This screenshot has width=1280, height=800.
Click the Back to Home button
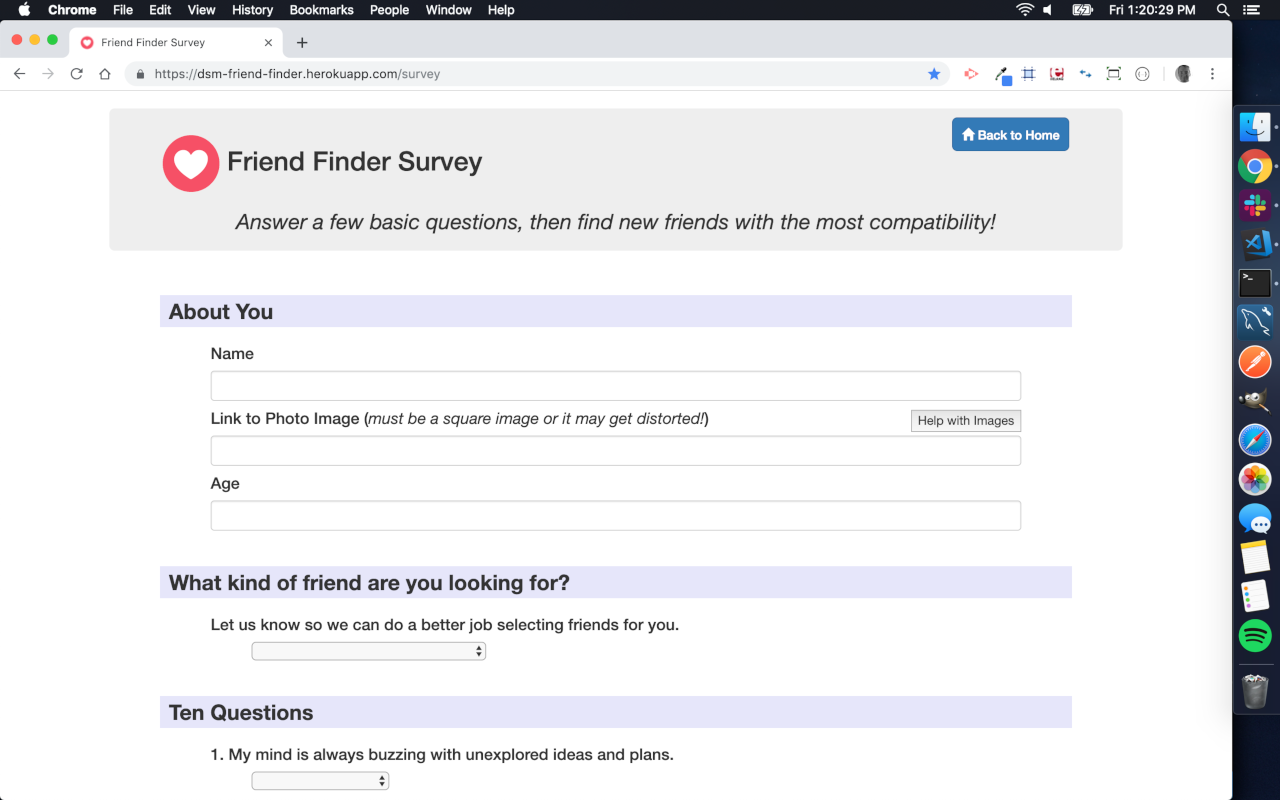[x=1010, y=133]
